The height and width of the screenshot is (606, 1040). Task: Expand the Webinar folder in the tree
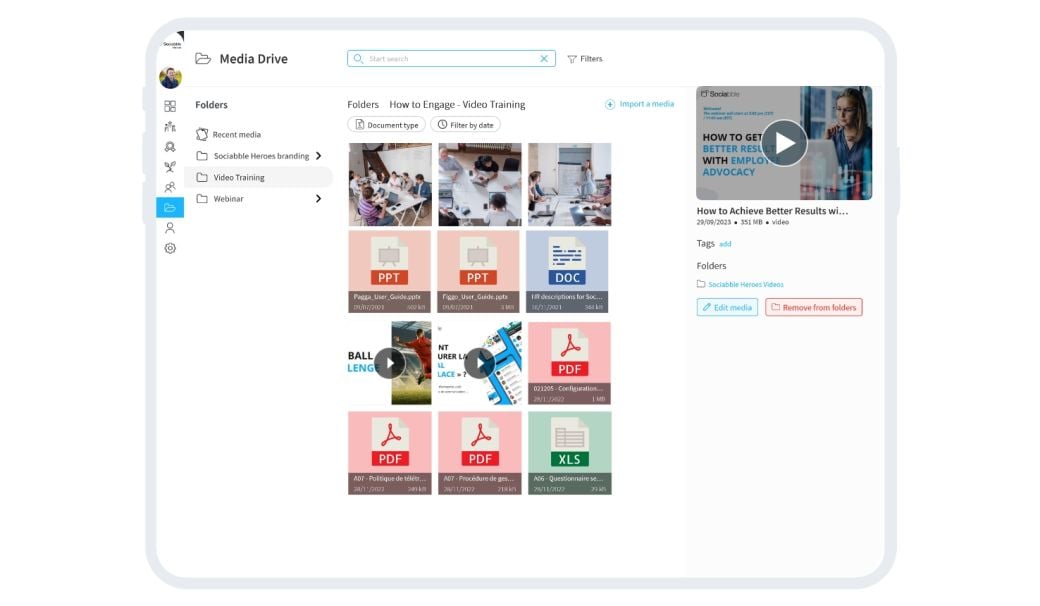pos(318,199)
